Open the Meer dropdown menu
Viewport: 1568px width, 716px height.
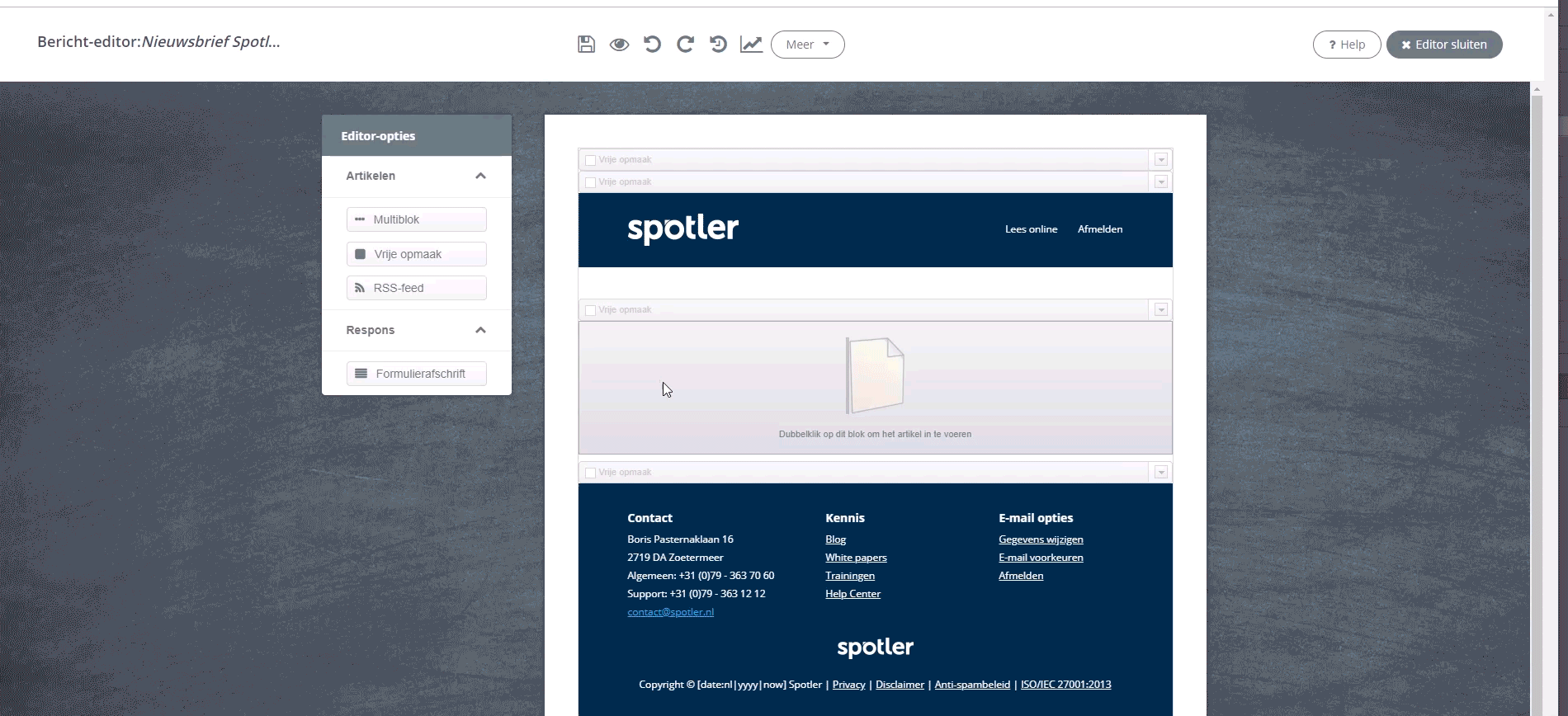807,45
